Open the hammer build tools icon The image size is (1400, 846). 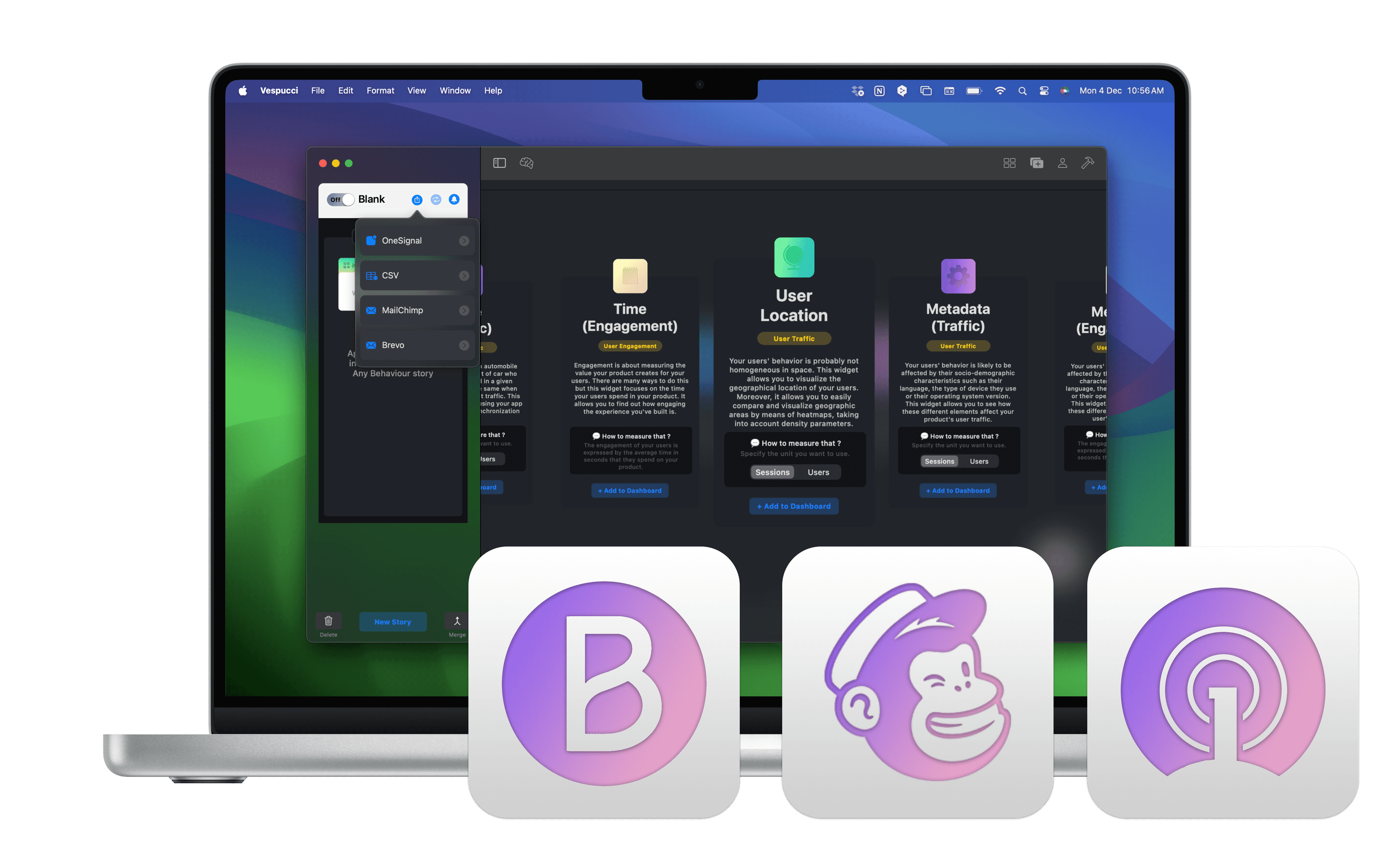point(1088,163)
